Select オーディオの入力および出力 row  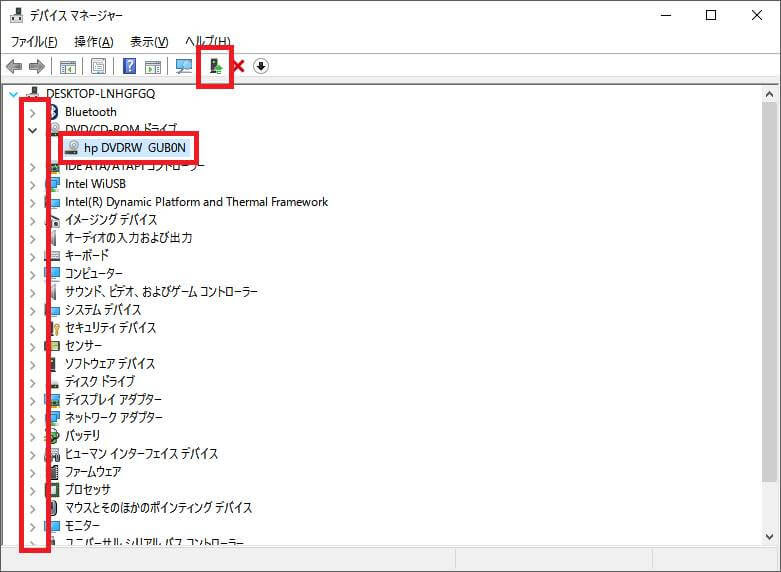[x=129, y=238]
